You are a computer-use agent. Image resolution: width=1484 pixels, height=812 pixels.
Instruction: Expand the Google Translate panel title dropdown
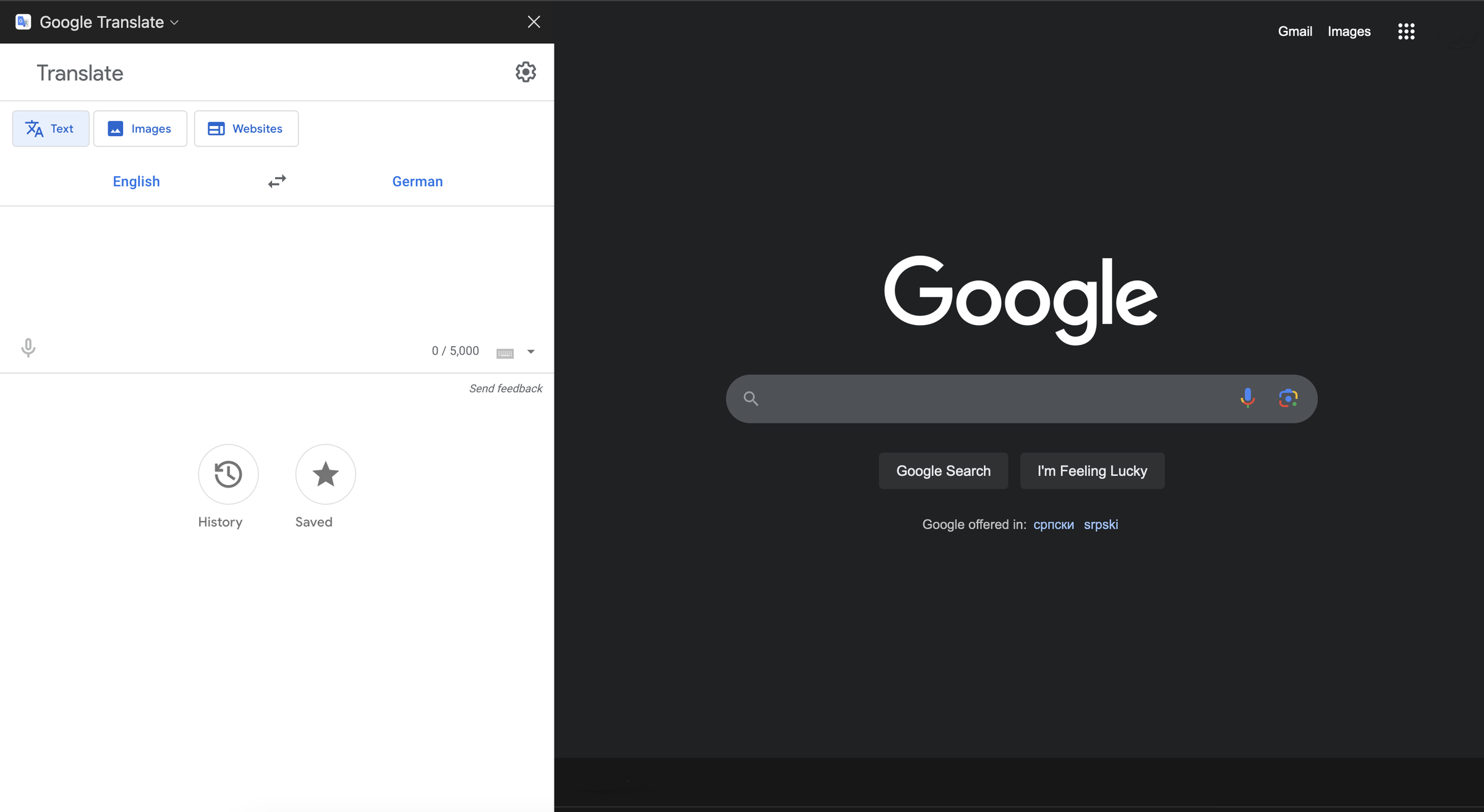coord(174,22)
